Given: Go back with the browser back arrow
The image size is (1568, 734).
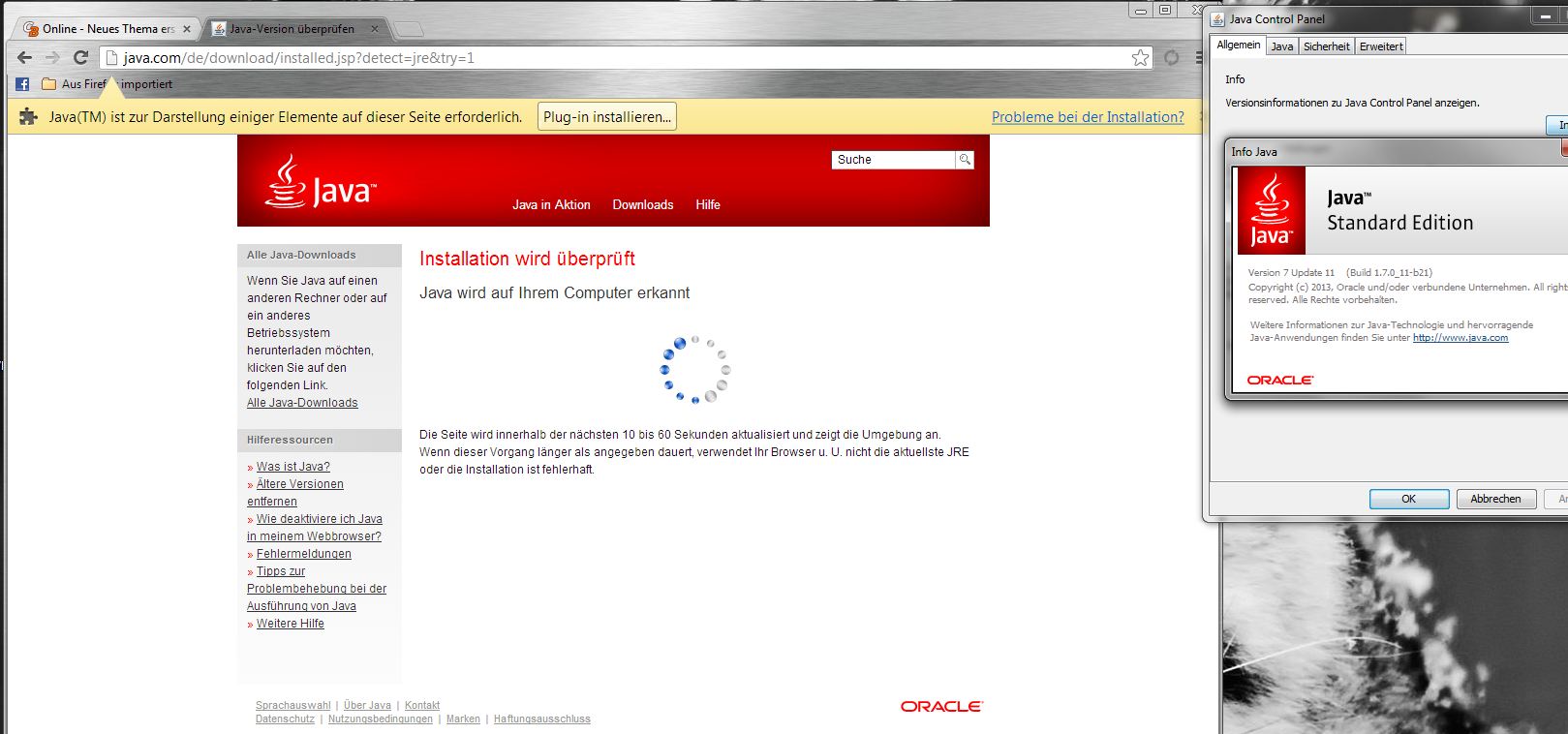Looking at the screenshot, I should [x=25, y=58].
